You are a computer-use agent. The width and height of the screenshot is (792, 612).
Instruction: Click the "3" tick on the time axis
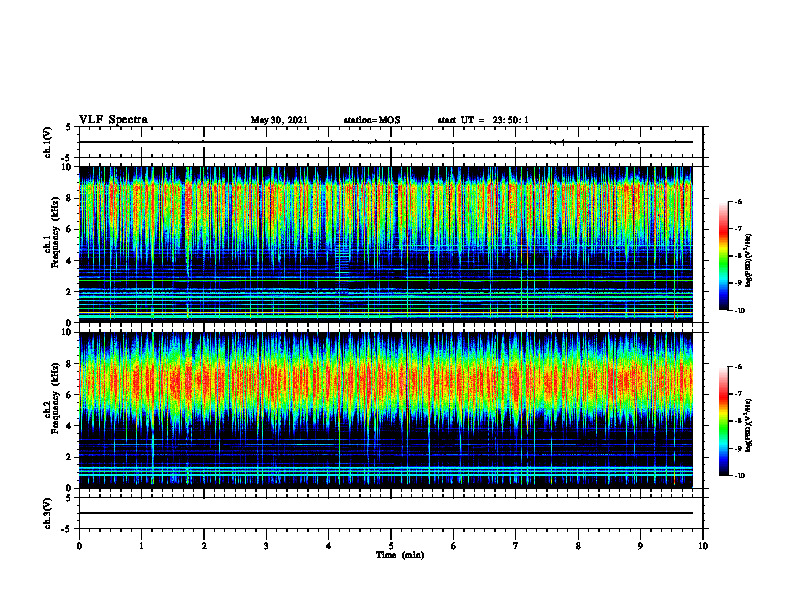coord(266,546)
